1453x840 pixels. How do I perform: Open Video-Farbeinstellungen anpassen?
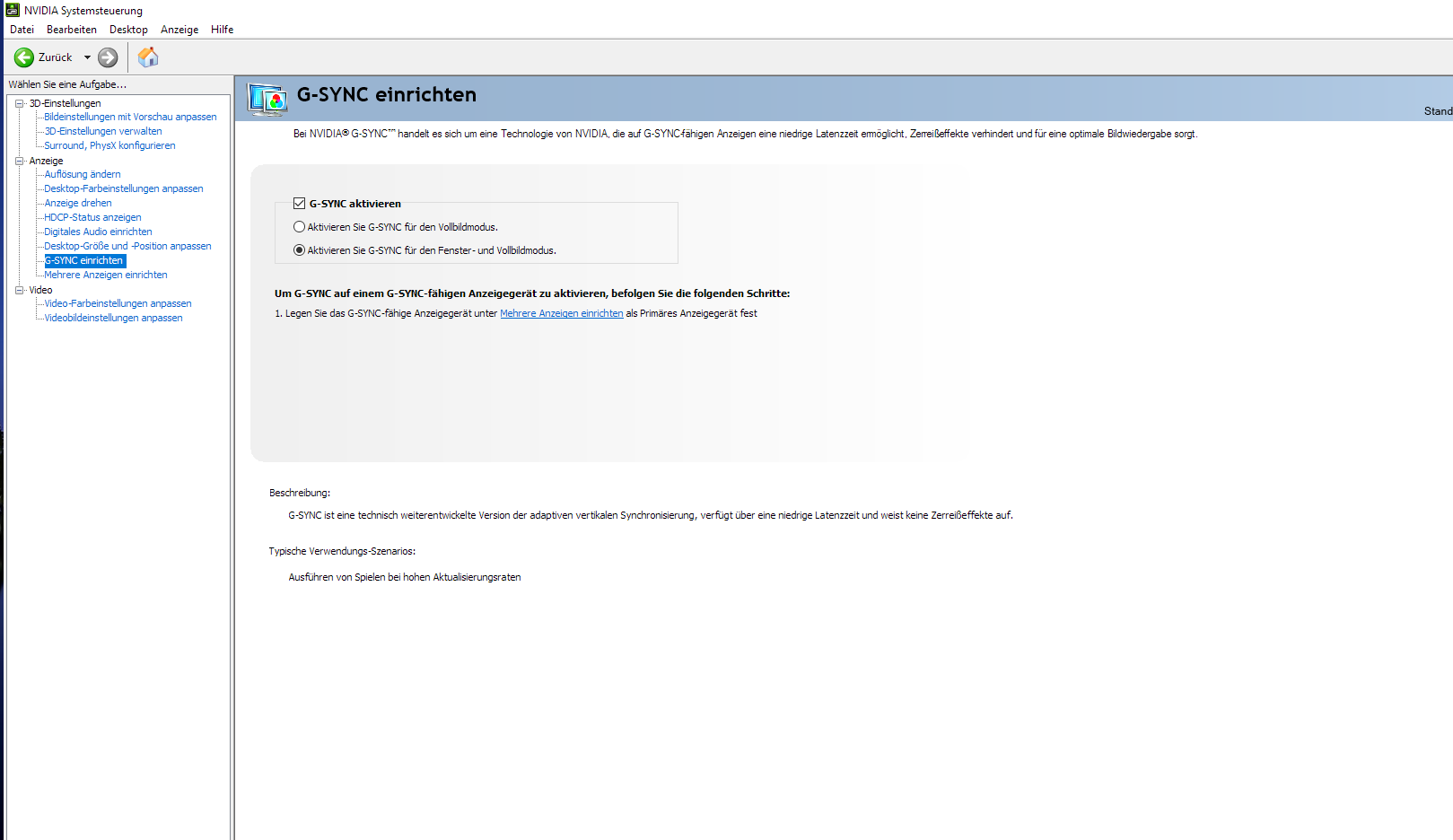118,303
